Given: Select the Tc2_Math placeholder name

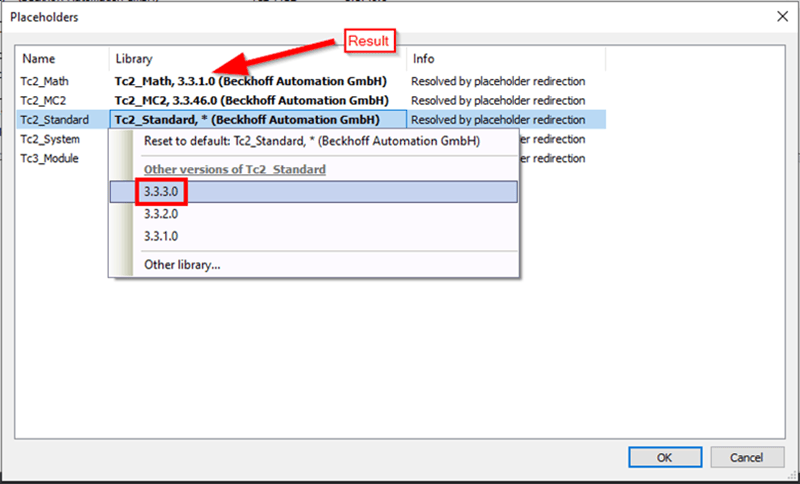Looking at the screenshot, I should (44, 81).
